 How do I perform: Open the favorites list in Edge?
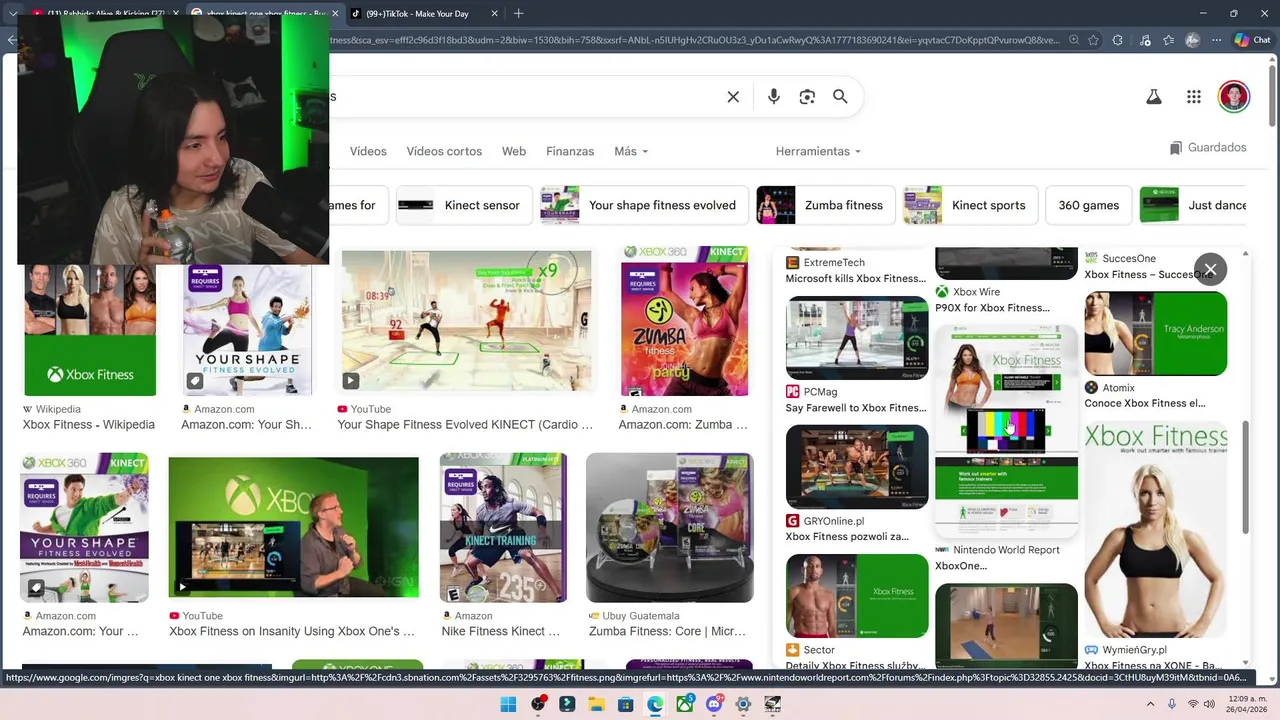pyautogui.click(x=1168, y=40)
